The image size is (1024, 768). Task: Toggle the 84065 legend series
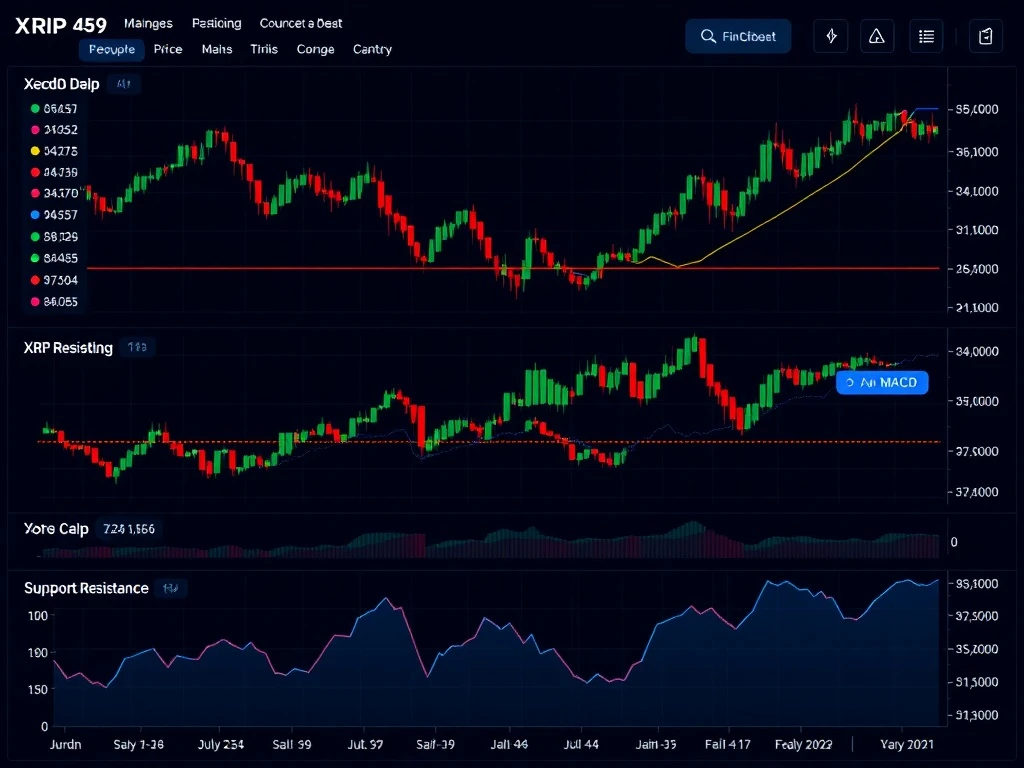pyautogui.click(x=60, y=301)
